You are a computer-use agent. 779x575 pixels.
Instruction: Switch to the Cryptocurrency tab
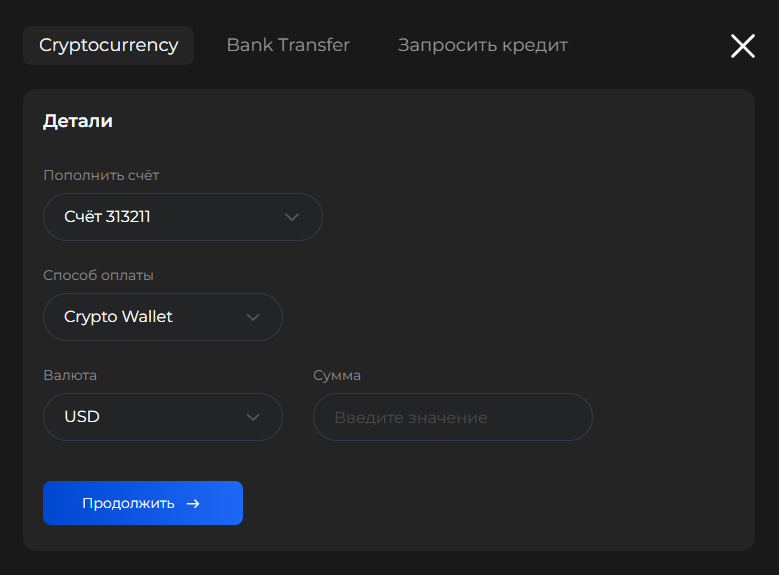point(108,45)
